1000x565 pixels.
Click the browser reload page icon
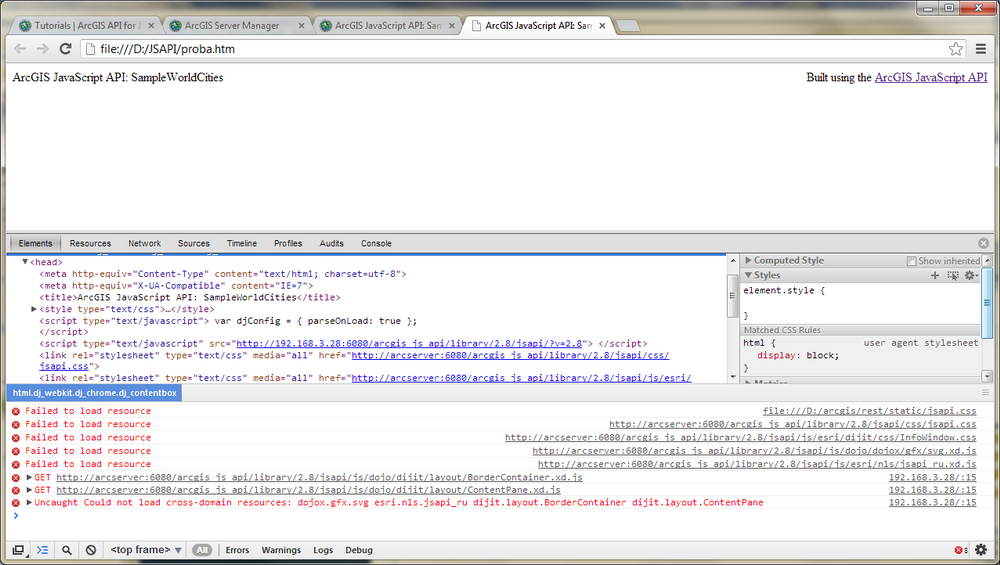(x=66, y=48)
